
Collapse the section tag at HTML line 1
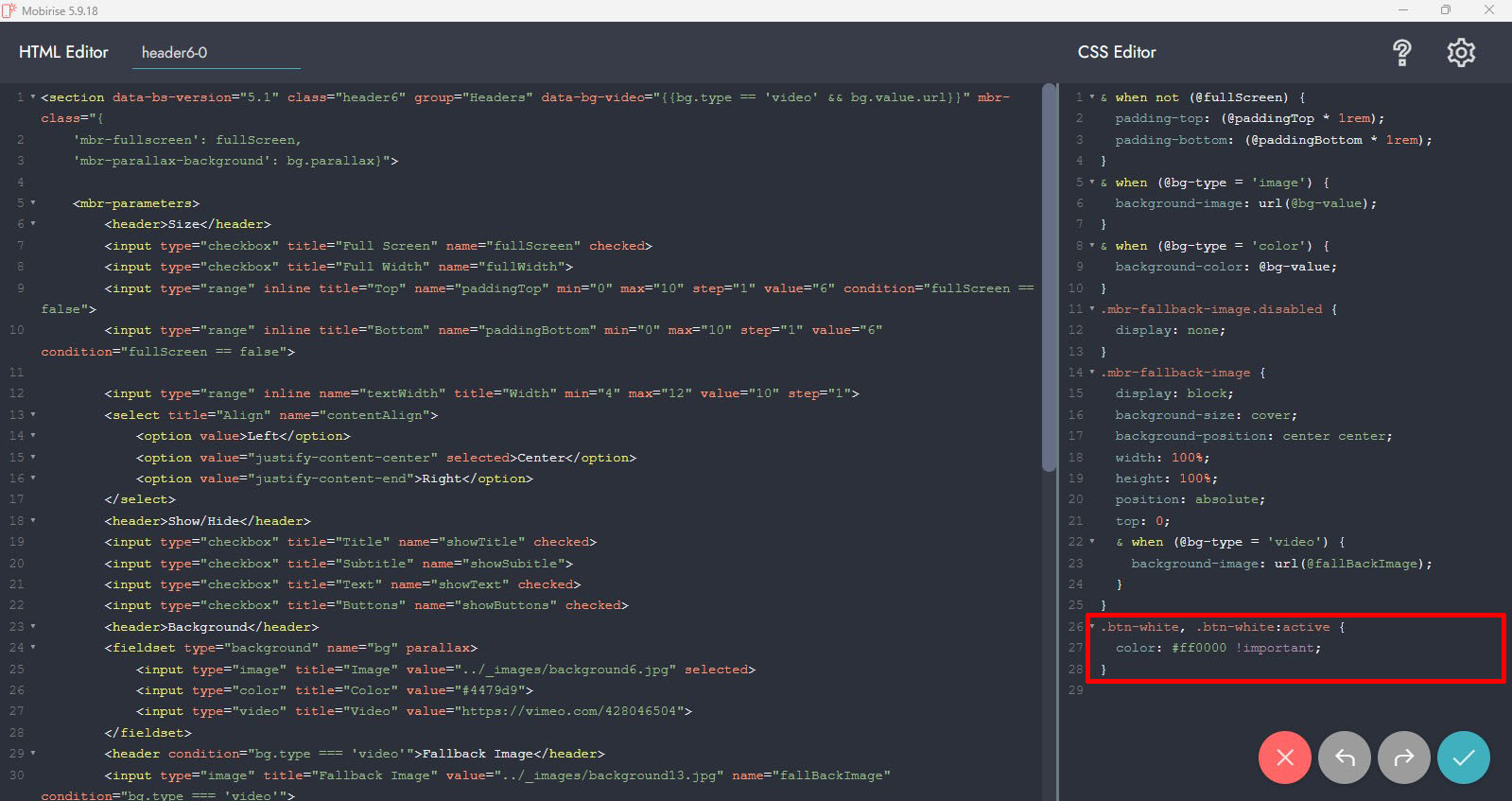click(33, 97)
